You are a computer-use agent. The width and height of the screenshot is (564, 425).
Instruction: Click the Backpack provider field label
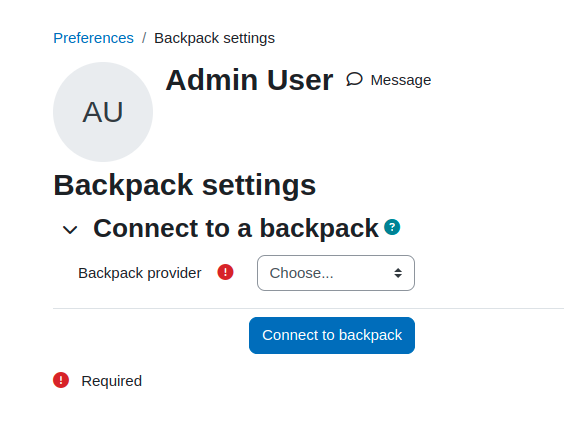pyautogui.click(x=140, y=273)
